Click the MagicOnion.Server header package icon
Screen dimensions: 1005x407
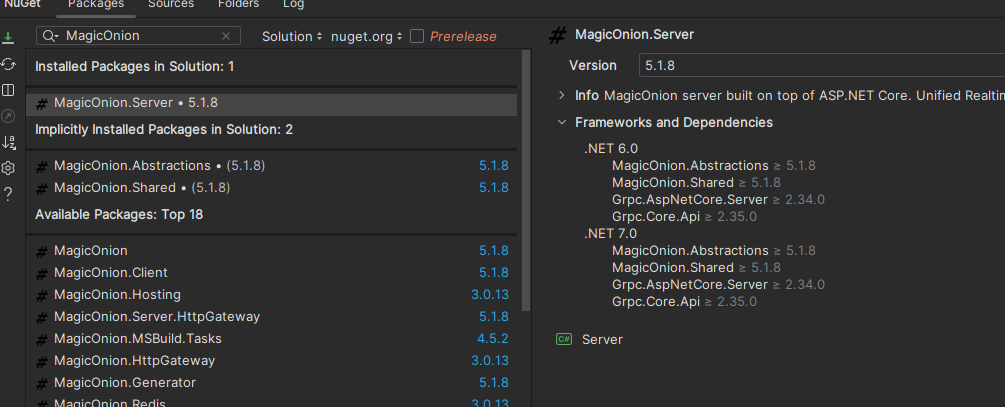pos(557,35)
